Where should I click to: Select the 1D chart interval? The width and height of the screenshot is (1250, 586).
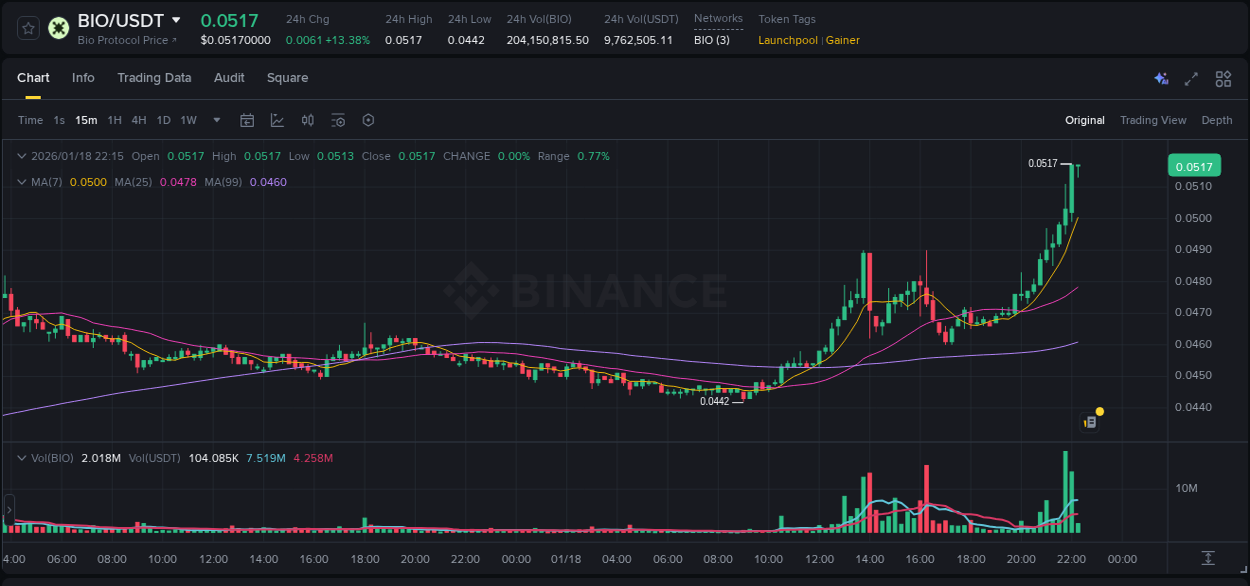163,120
